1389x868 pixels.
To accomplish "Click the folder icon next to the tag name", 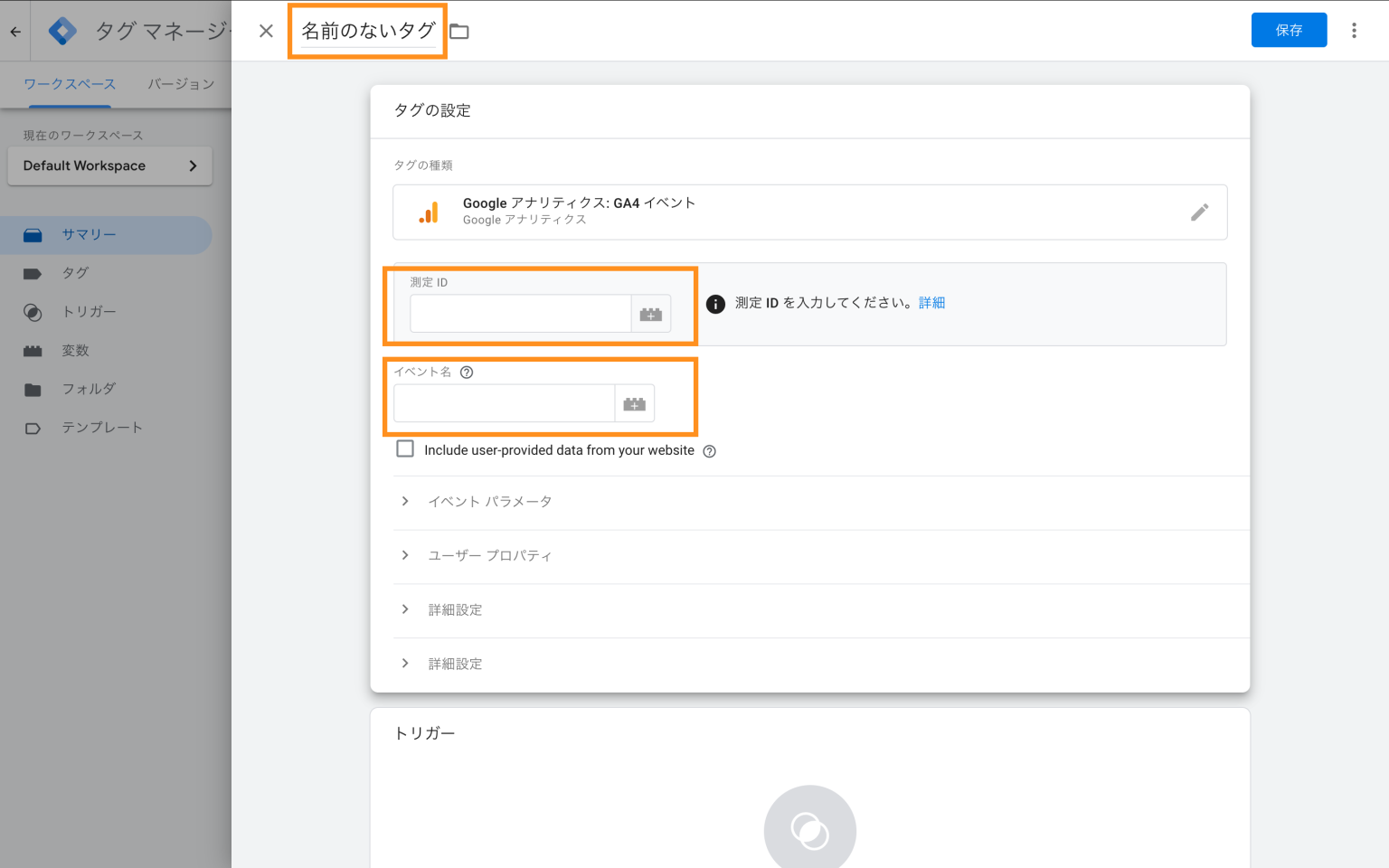I will tap(459, 30).
